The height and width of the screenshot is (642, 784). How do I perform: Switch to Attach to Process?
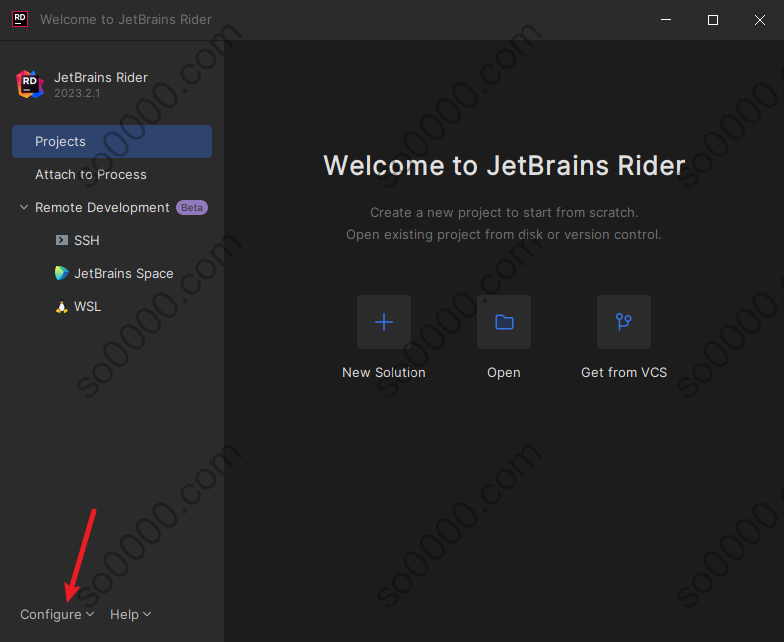(112, 174)
